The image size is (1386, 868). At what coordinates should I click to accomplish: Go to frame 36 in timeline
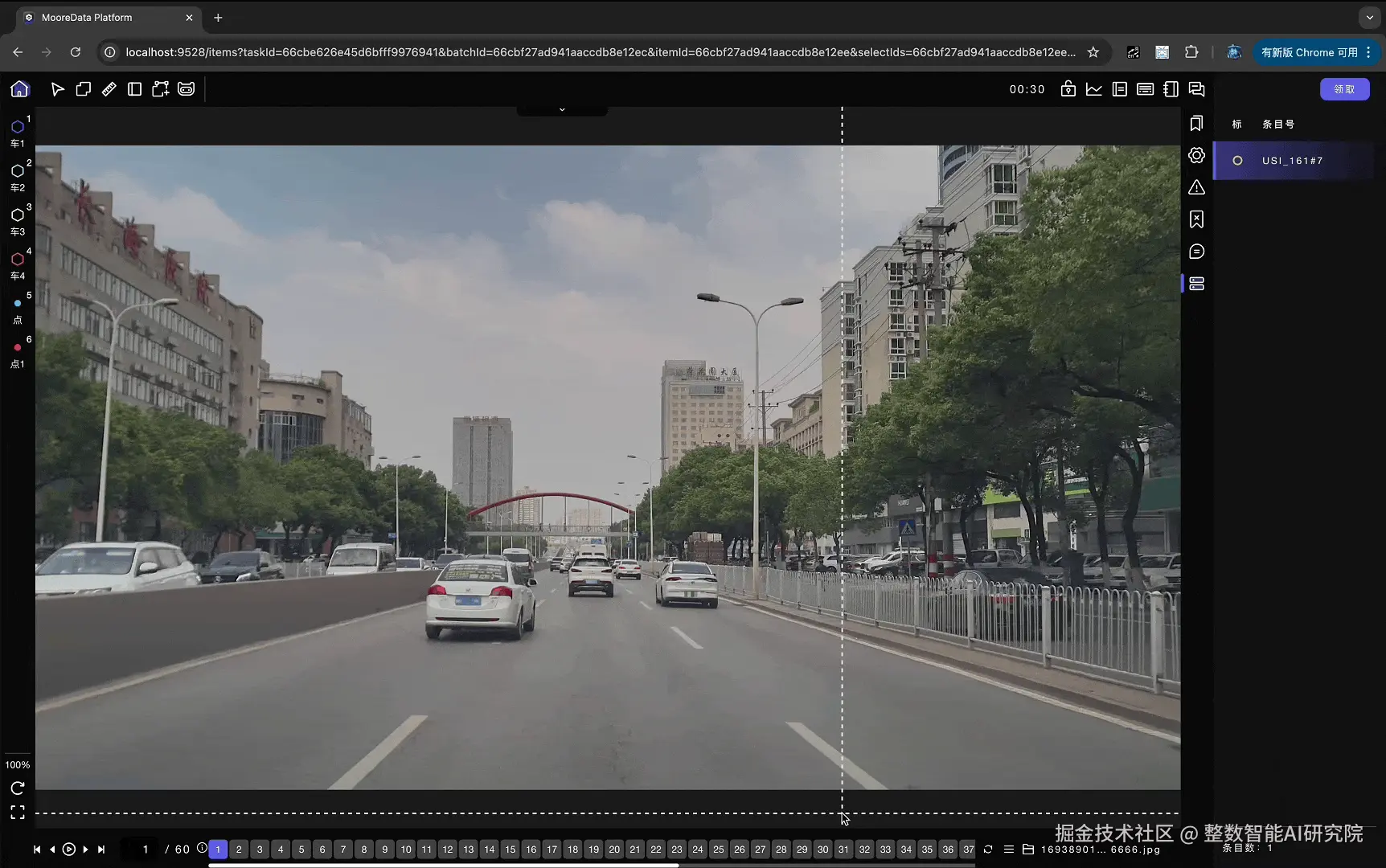click(949, 850)
